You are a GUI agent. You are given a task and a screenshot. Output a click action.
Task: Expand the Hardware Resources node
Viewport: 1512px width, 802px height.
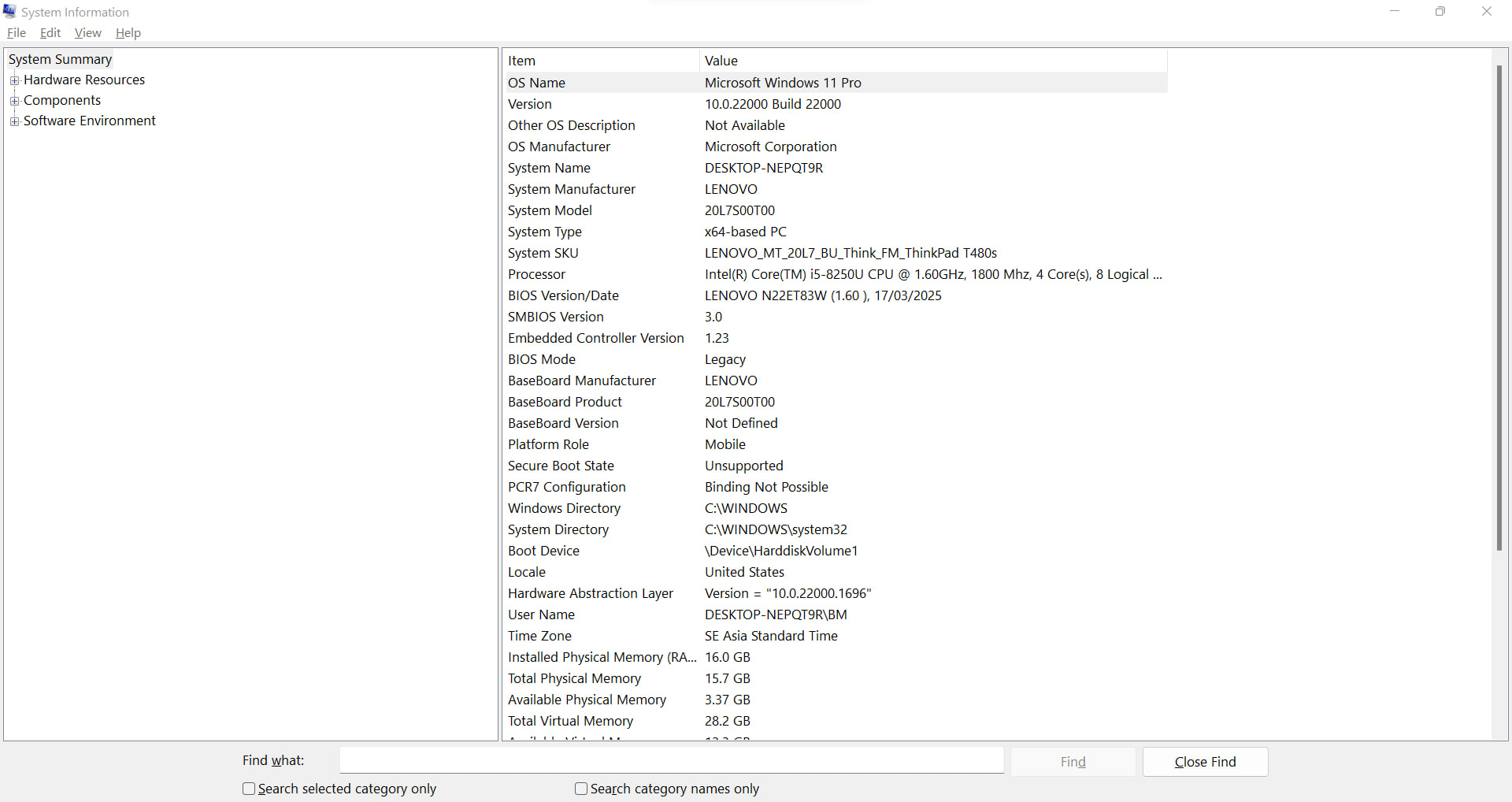(x=14, y=80)
